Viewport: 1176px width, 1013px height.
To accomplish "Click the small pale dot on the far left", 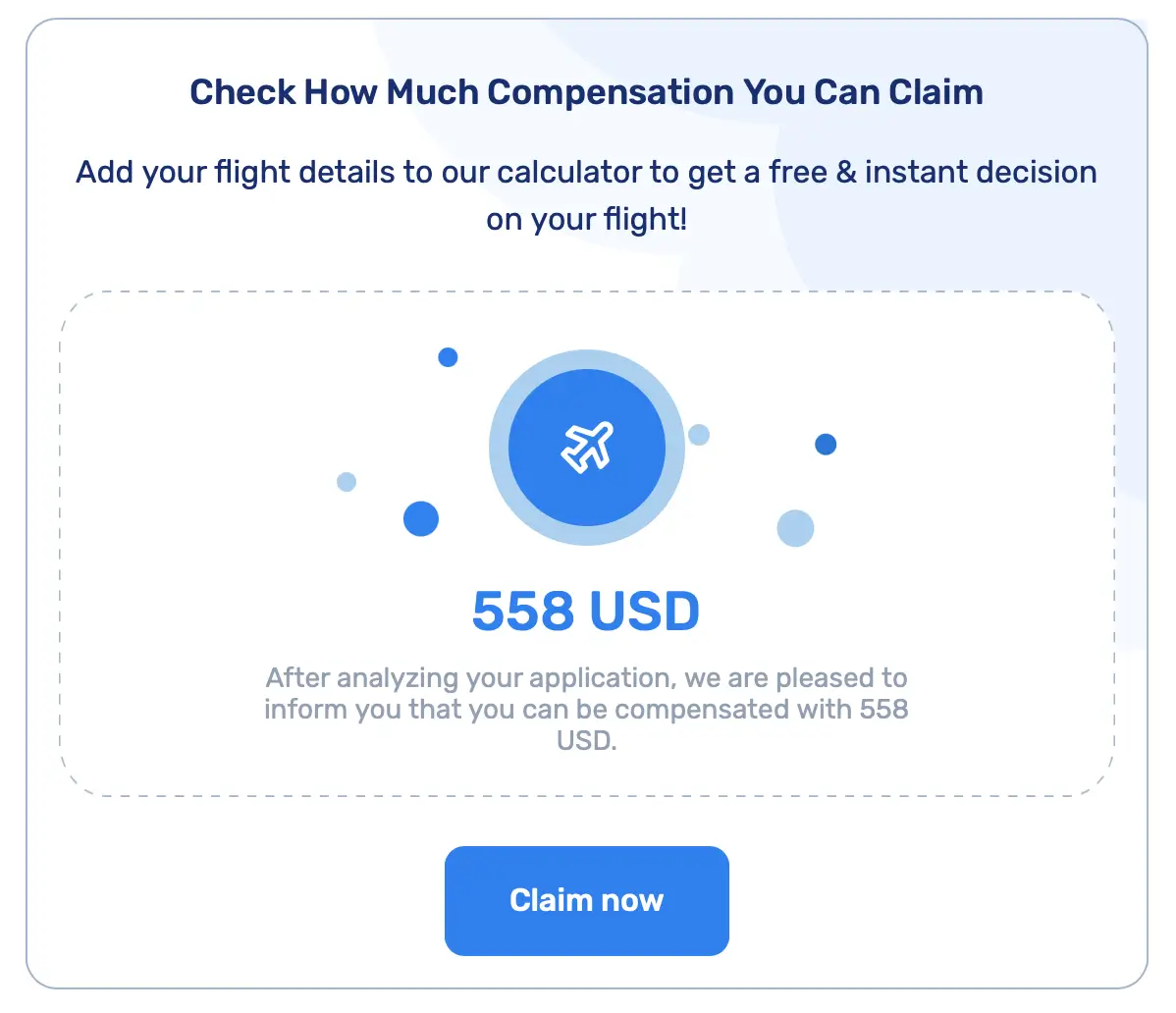I will 346,481.
